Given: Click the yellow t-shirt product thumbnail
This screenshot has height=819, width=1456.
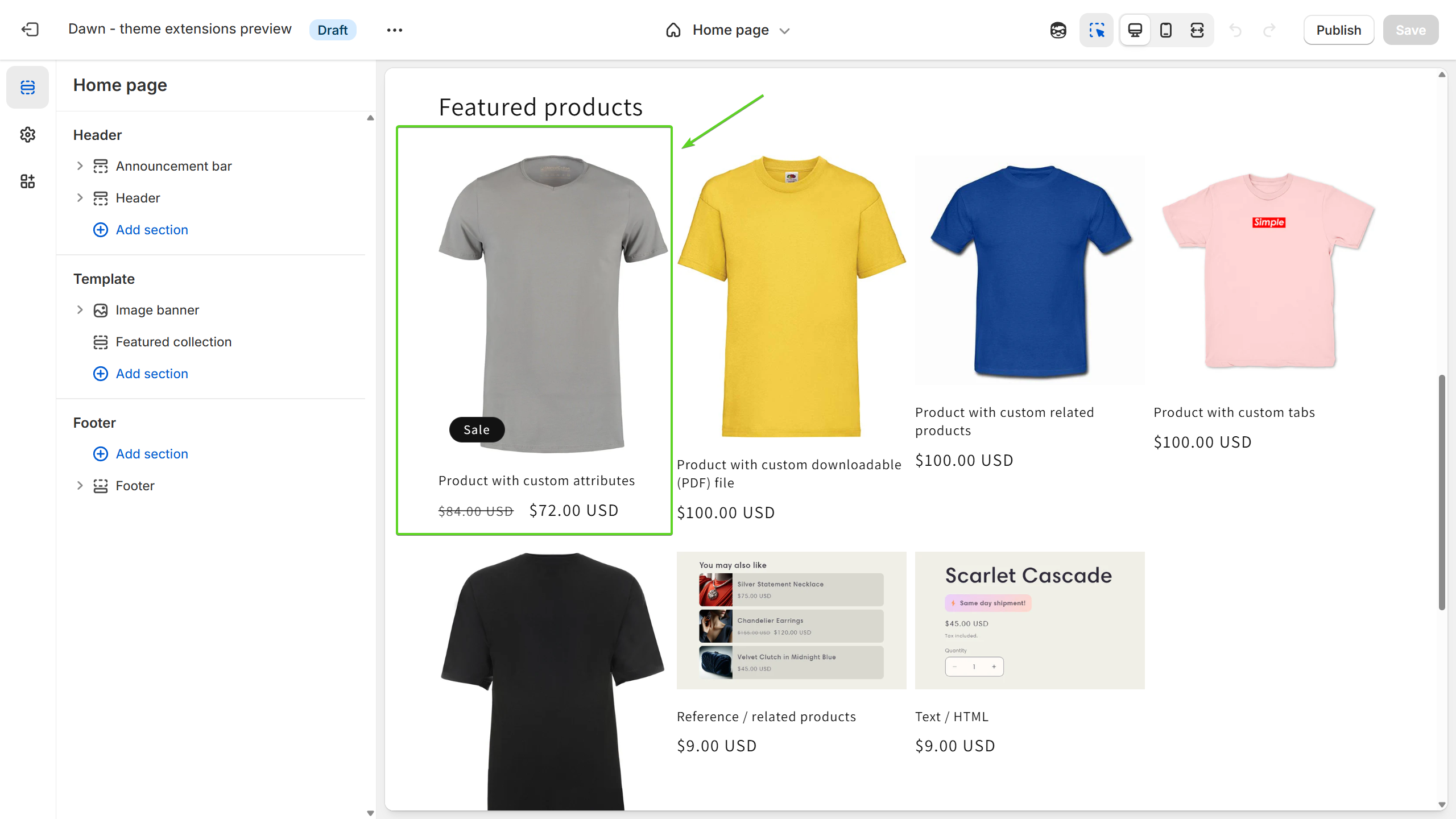Looking at the screenshot, I should 791,296.
